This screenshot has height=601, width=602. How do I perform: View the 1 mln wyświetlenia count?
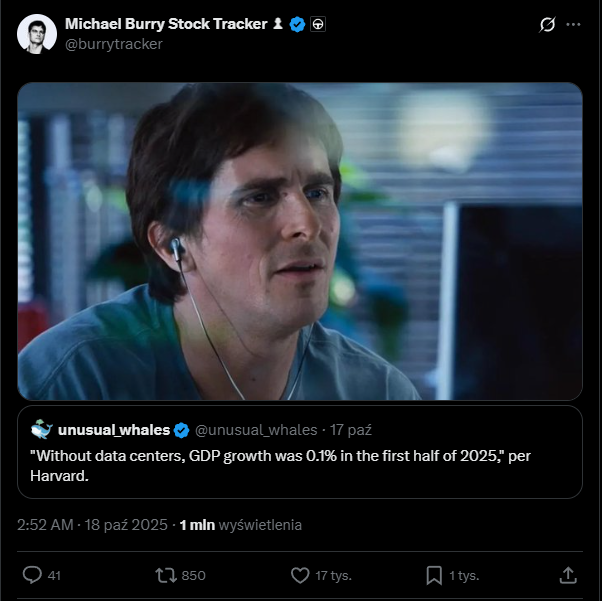(x=240, y=525)
